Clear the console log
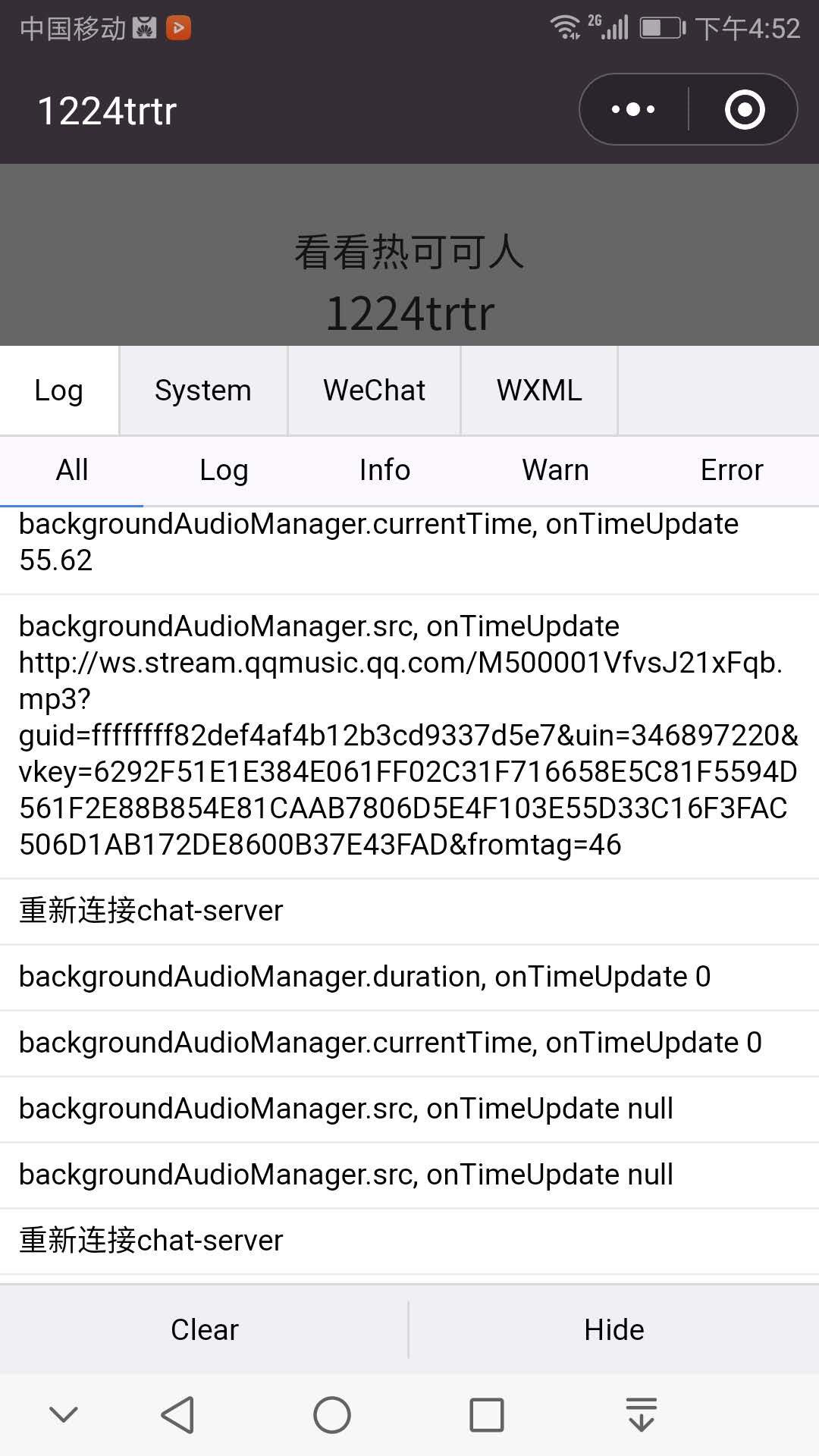The width and height of the screenshot is (819, 1456). point(204,1329)
